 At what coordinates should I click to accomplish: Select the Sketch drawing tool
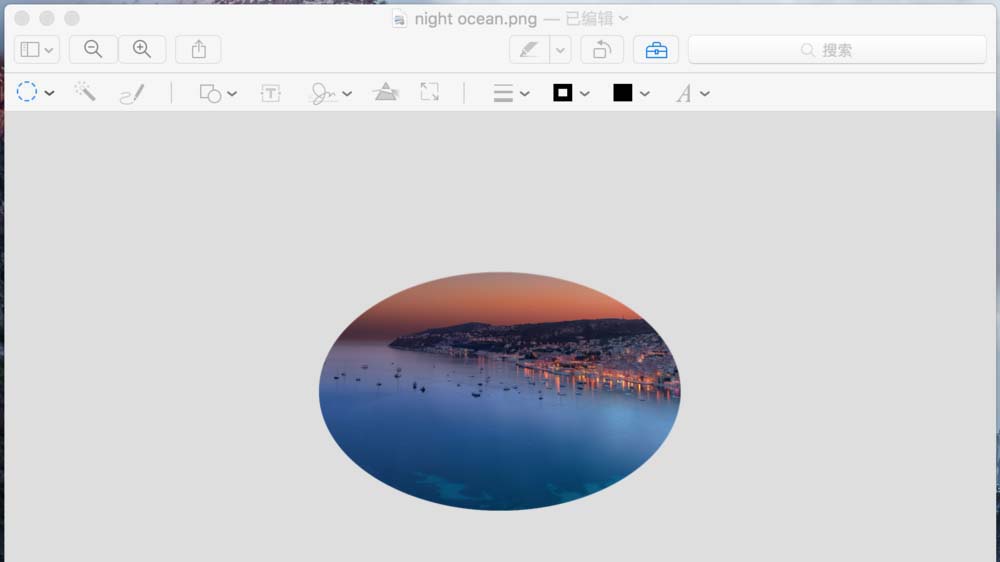click(132, 93)
